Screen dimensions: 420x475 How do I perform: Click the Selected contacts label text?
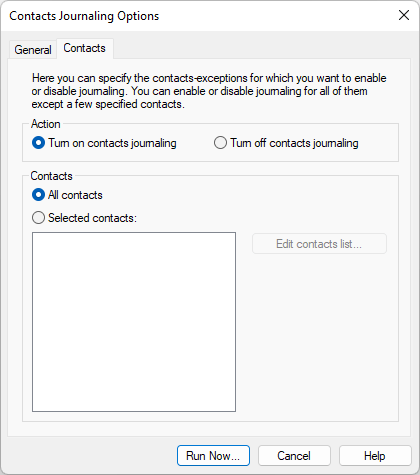(92, 218)
